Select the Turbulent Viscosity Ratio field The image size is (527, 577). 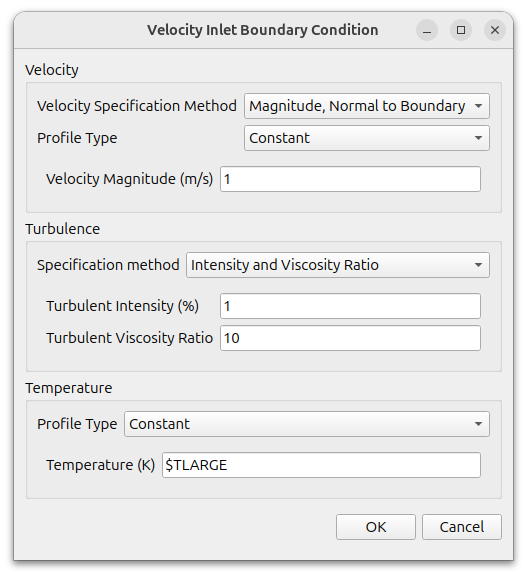[x=350, y=338]
